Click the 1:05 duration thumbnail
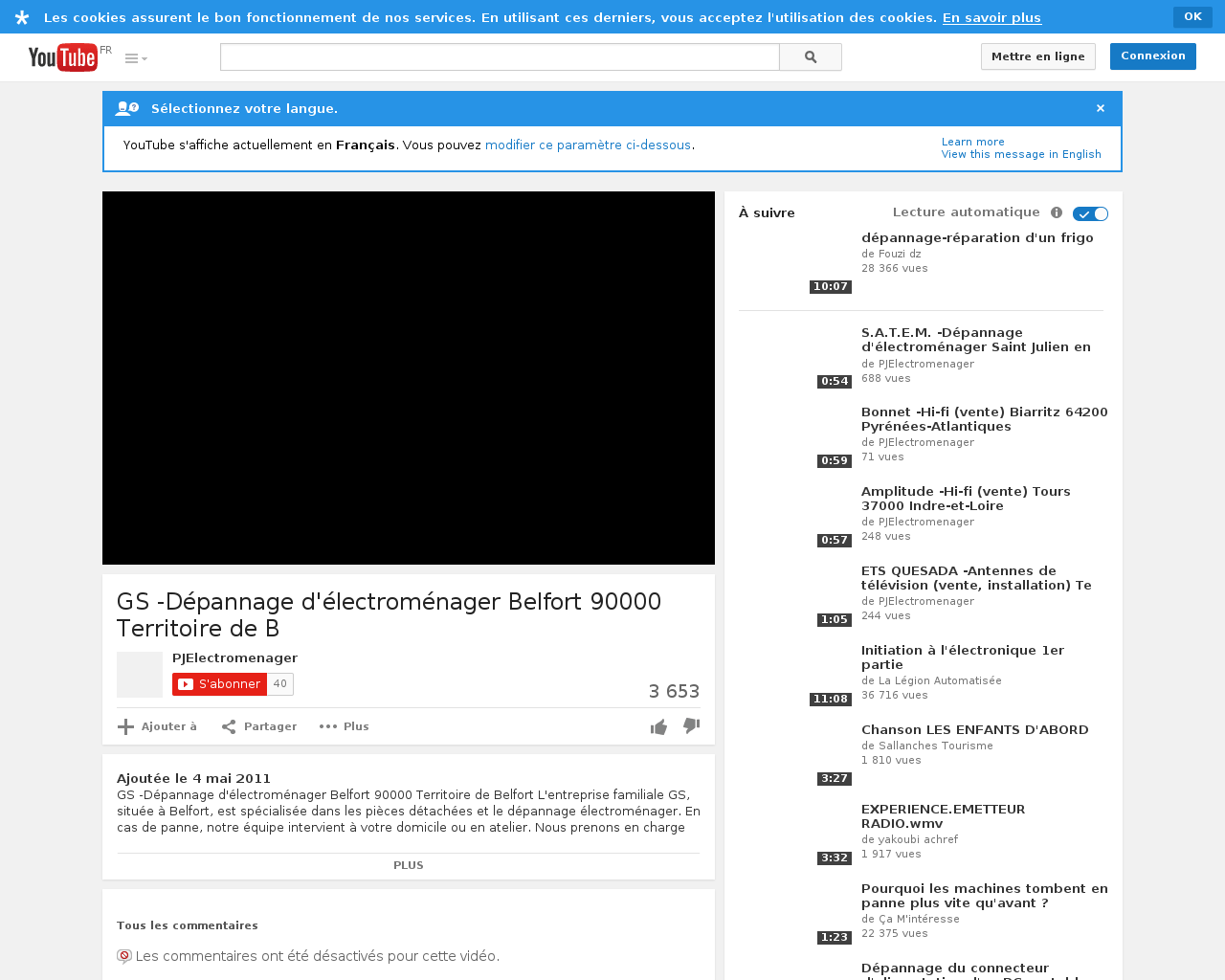 pyautogui.click(x=795, y=596)
